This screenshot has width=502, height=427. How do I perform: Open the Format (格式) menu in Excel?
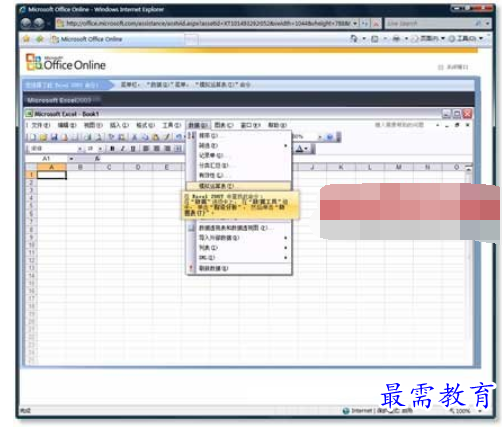point(145,125)
